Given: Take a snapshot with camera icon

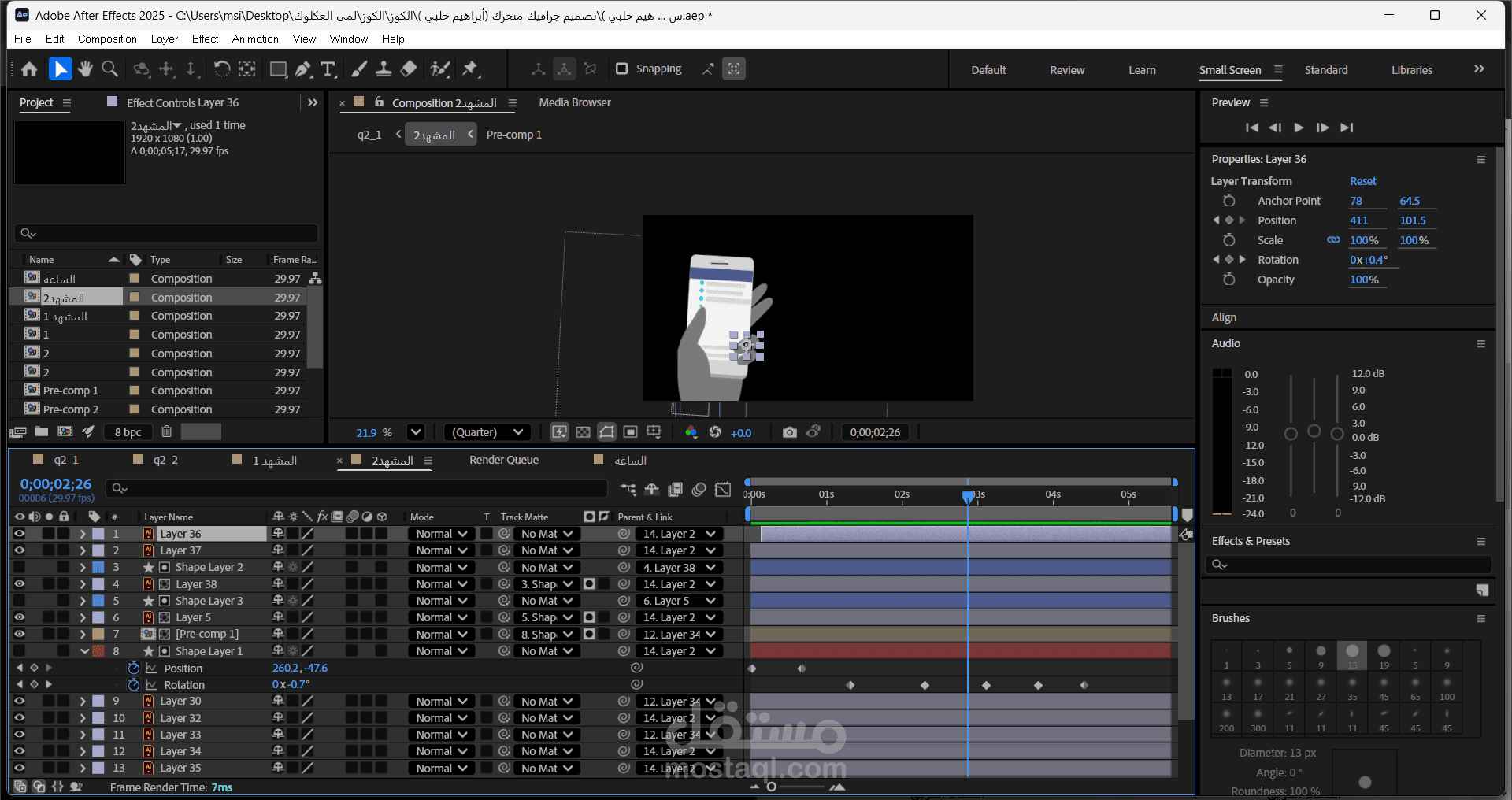Looking at the screenshot, I should point(789,432).
